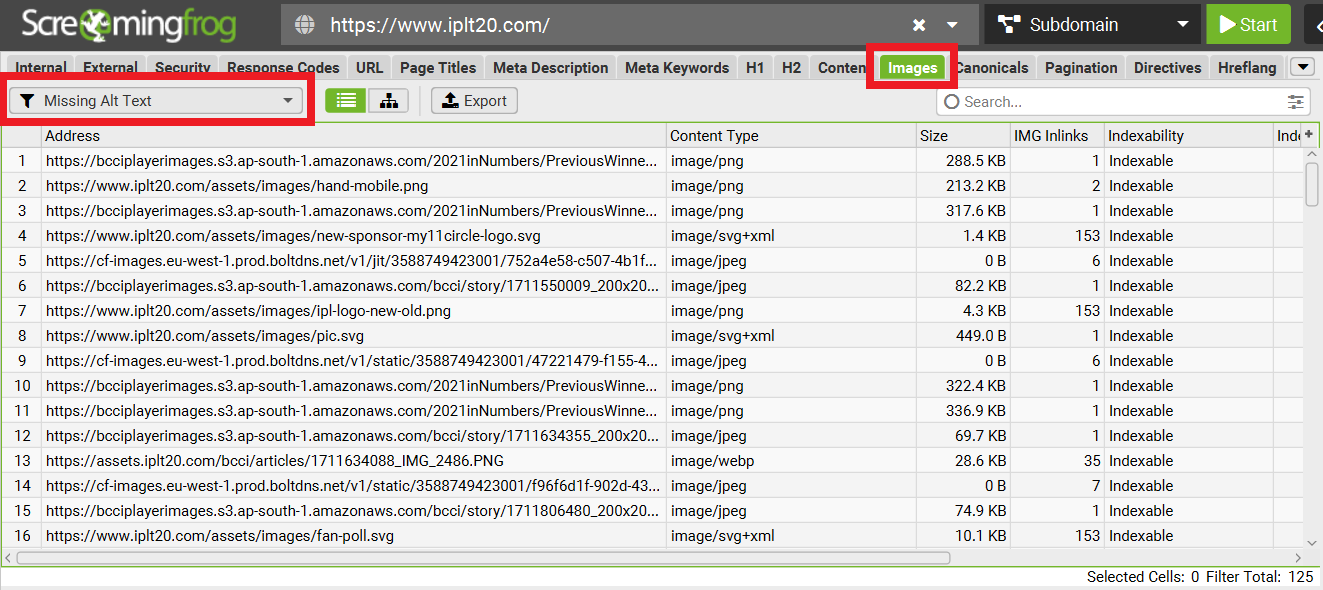Click the globe icon in URL bar
This screenshot has width=1323, height=590.
306,25
